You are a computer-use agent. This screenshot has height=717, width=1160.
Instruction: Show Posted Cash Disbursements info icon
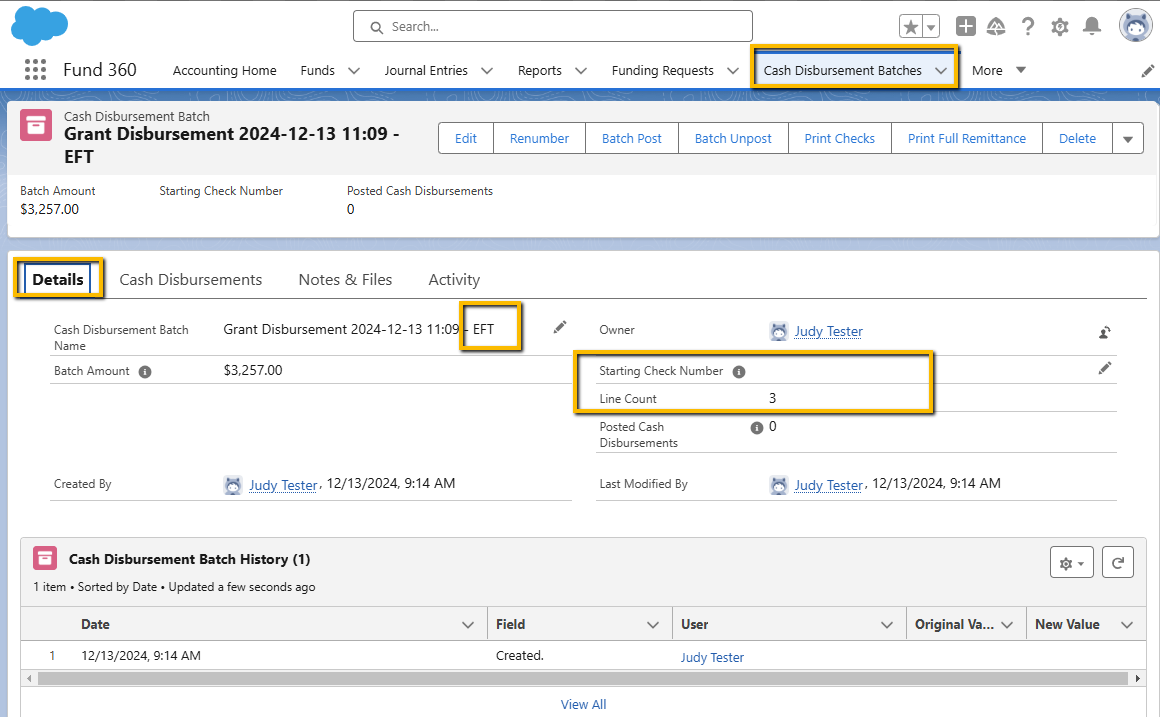click(x=756, y=428)
